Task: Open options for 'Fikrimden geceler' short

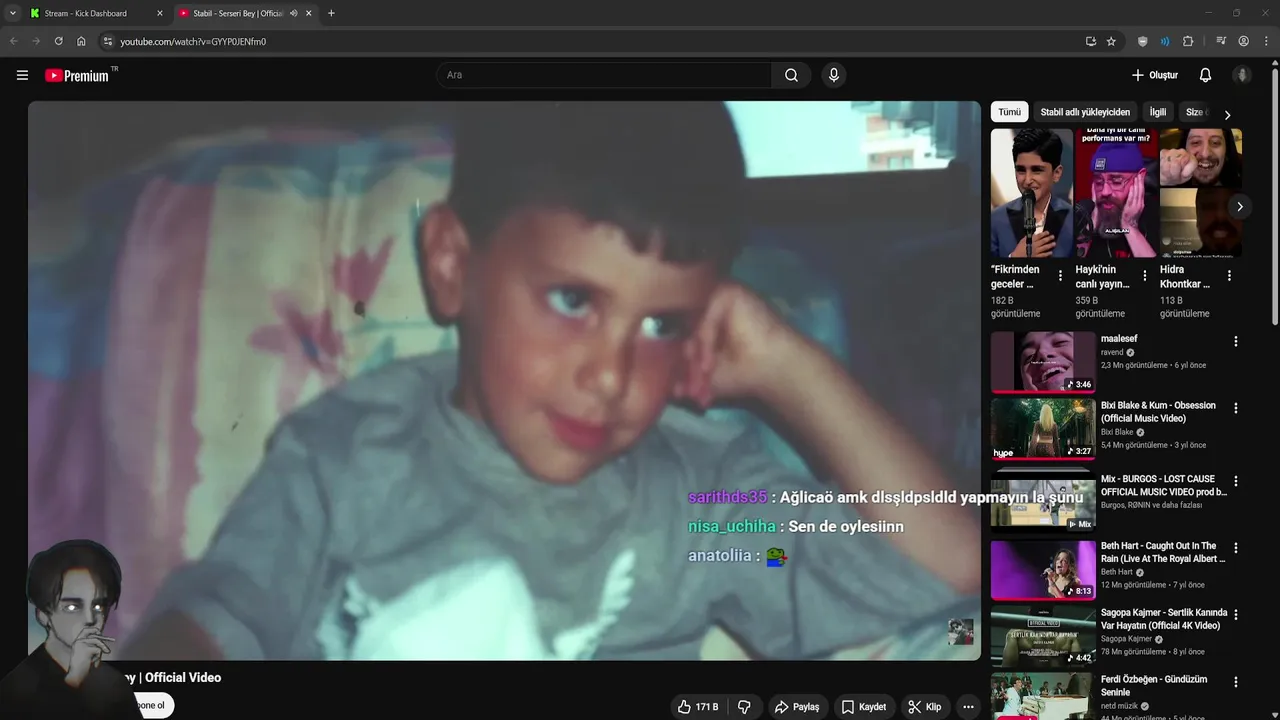Action: (1060, 275)
